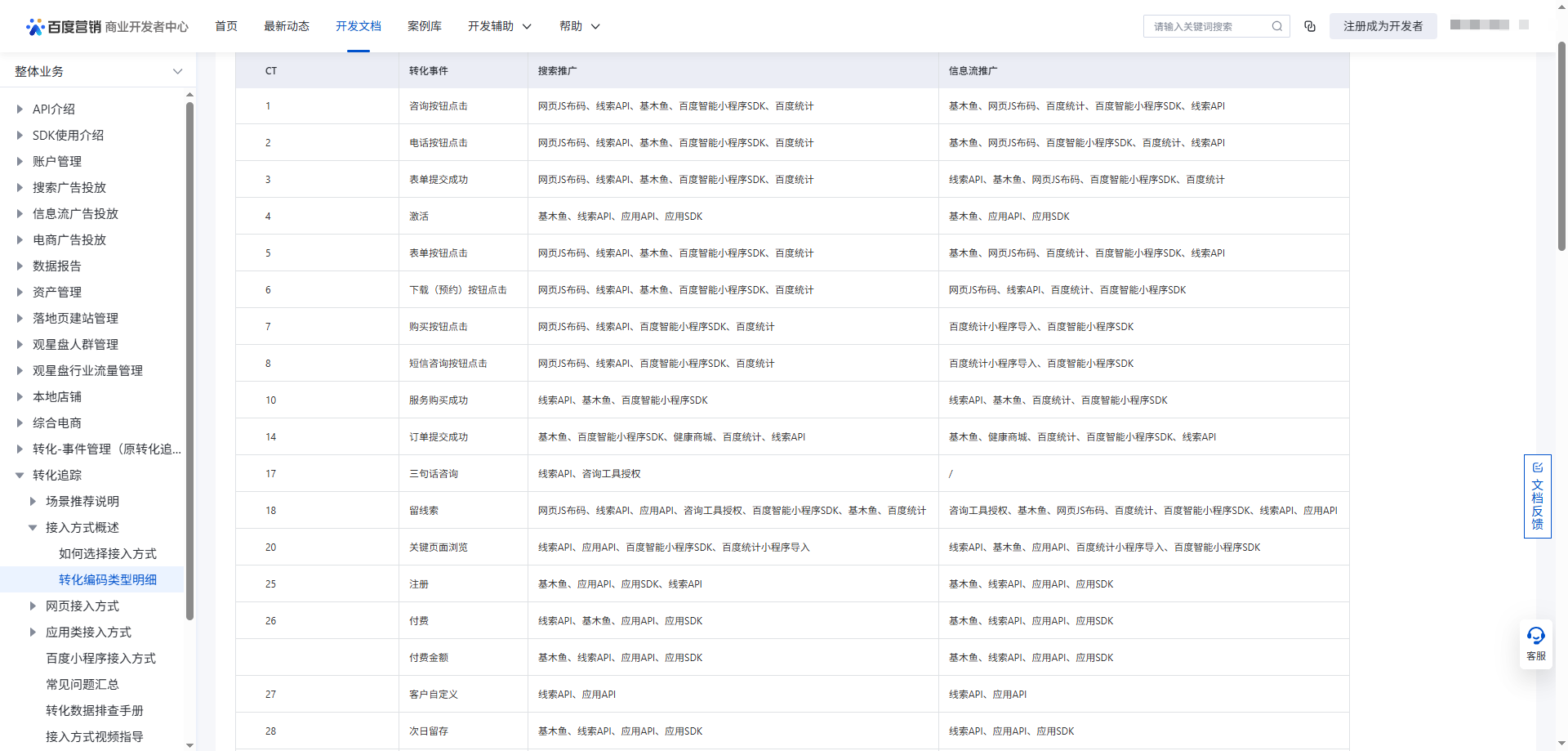Expand the 转化-事件管理 section
1568x751 pixels.
[20, 449]
